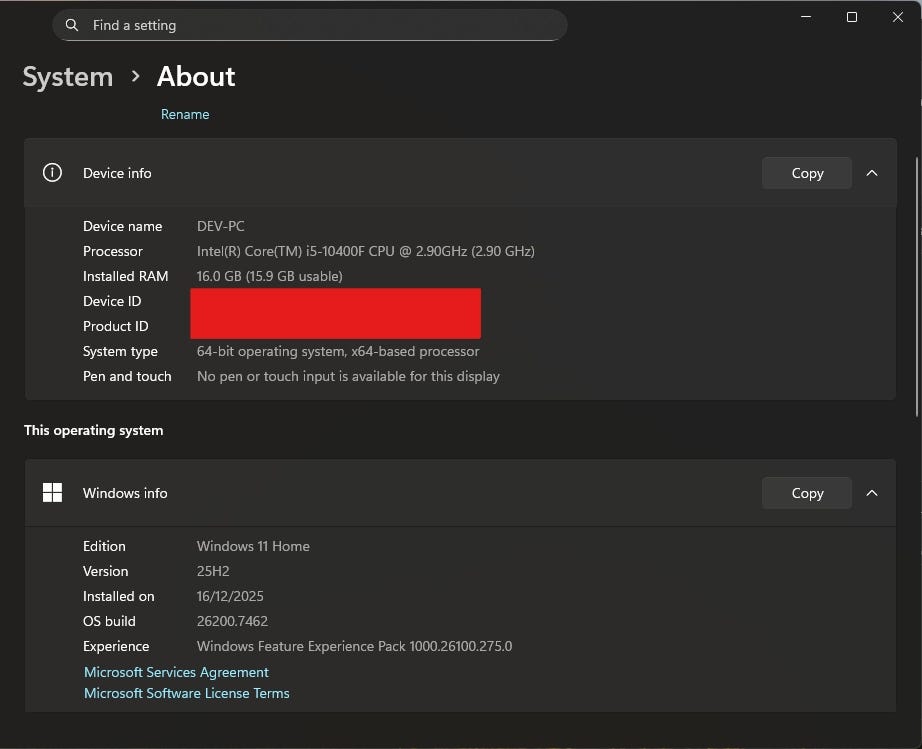
Task: Open the Microsoft Software License Terms link
Action: coord(187,693)
